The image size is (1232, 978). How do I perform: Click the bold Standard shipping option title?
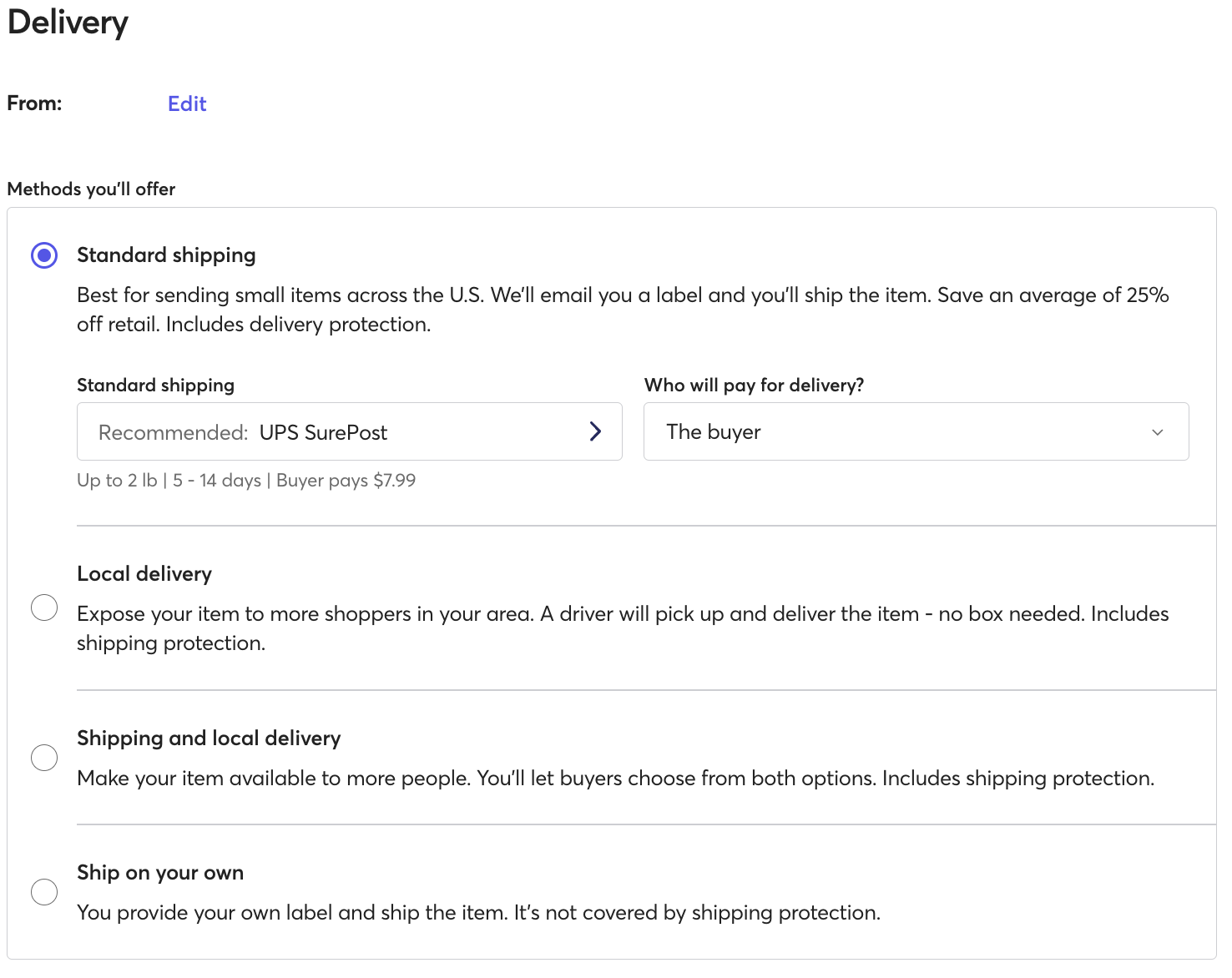coord(166,255)
